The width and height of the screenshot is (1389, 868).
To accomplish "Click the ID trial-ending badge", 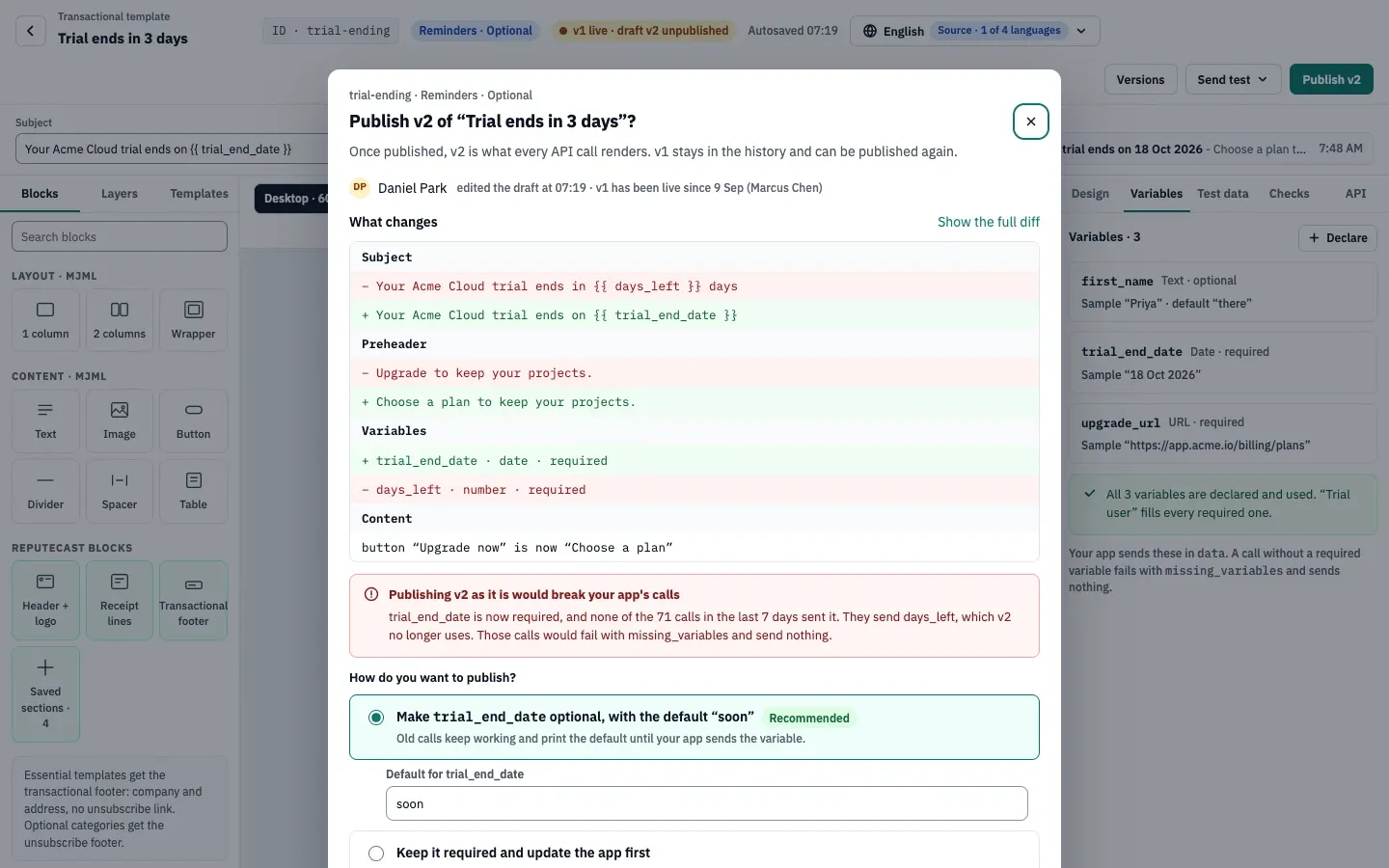I will click(331, 31).
